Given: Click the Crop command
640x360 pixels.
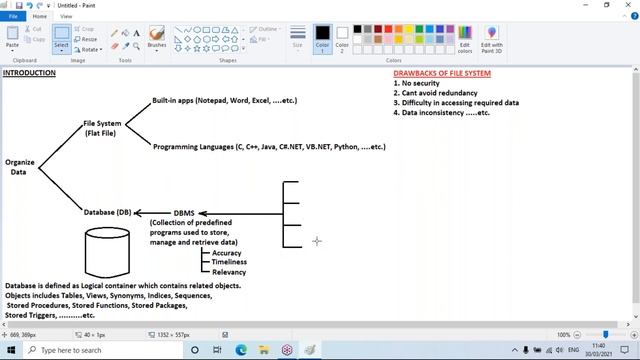Looking at the screenshot, I should point(84,29).
